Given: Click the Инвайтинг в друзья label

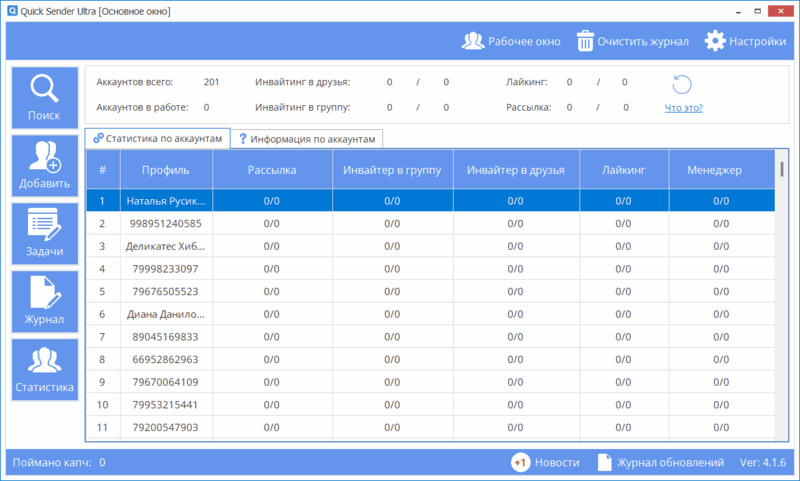Looking at the screenshot, I should (303, 82).
